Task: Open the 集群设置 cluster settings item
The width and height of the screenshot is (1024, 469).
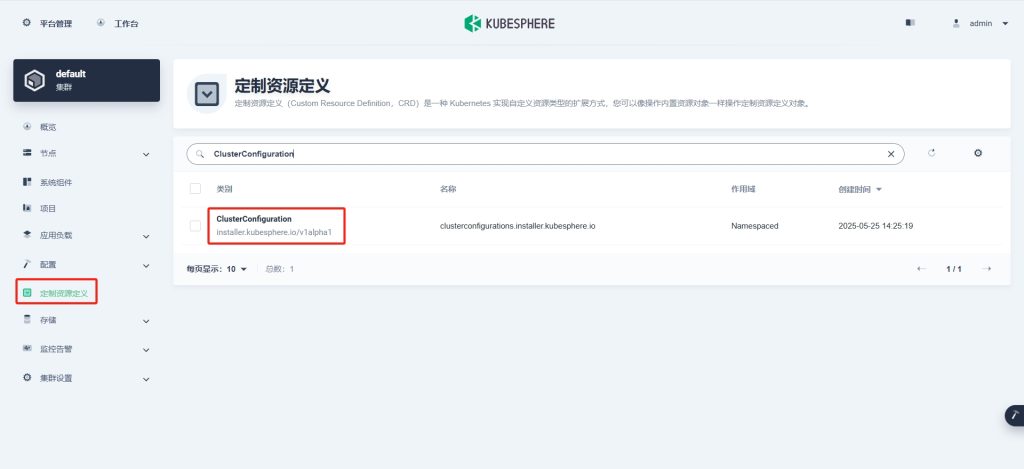Action: click(56, 378)
